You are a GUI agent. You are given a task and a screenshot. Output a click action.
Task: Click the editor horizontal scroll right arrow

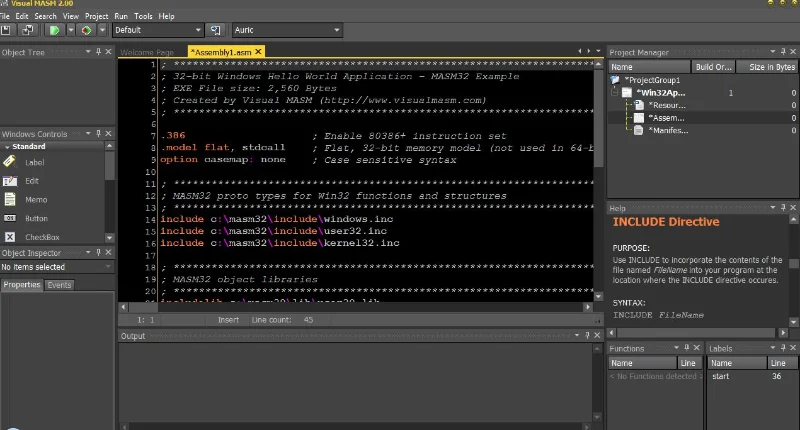tap(588, 307)
